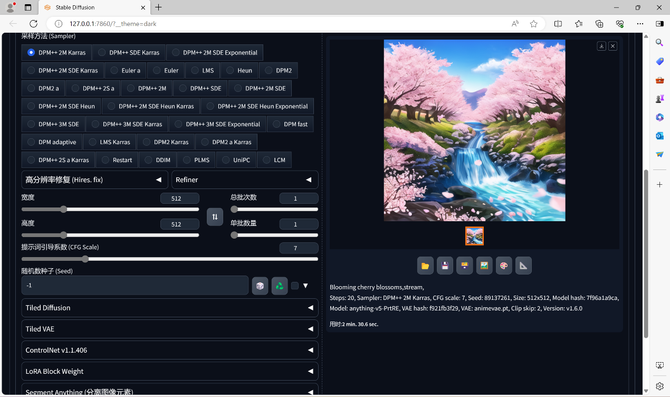
Task: Reuse last seed with the recycle icon
Action: pos(279,286)
